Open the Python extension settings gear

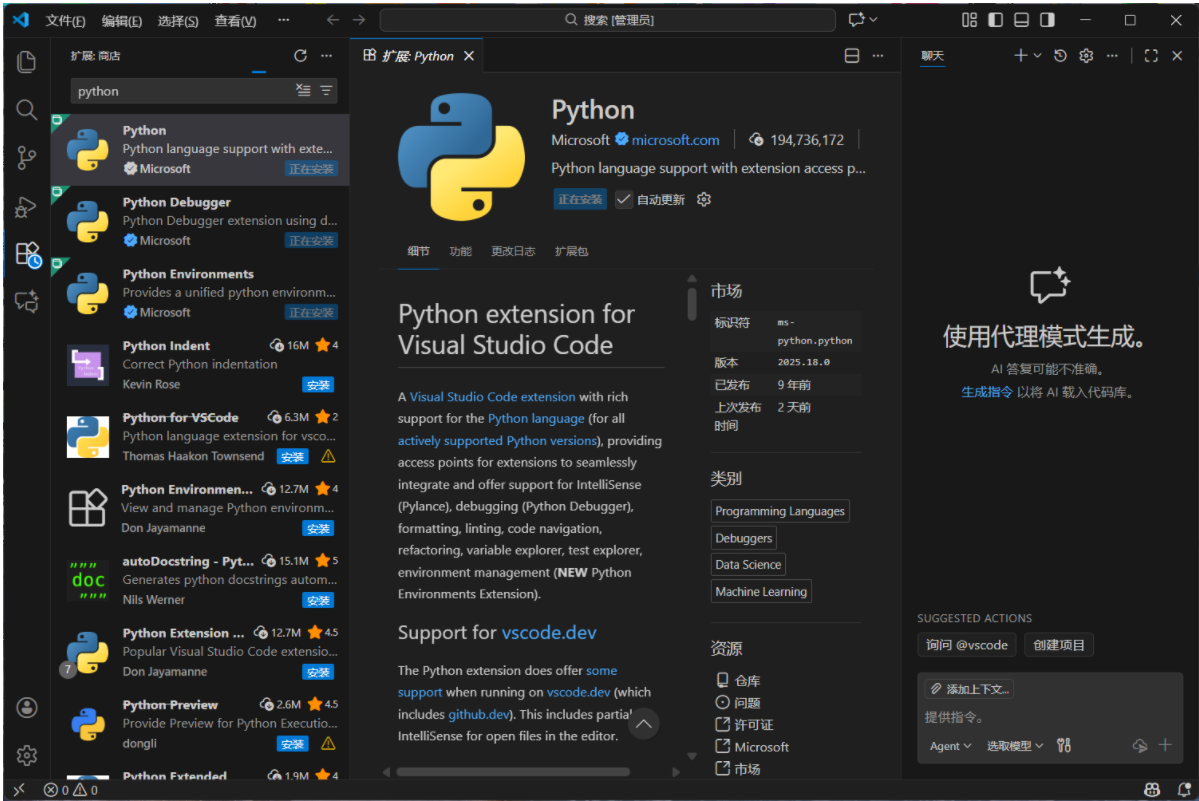click(704, 199)
